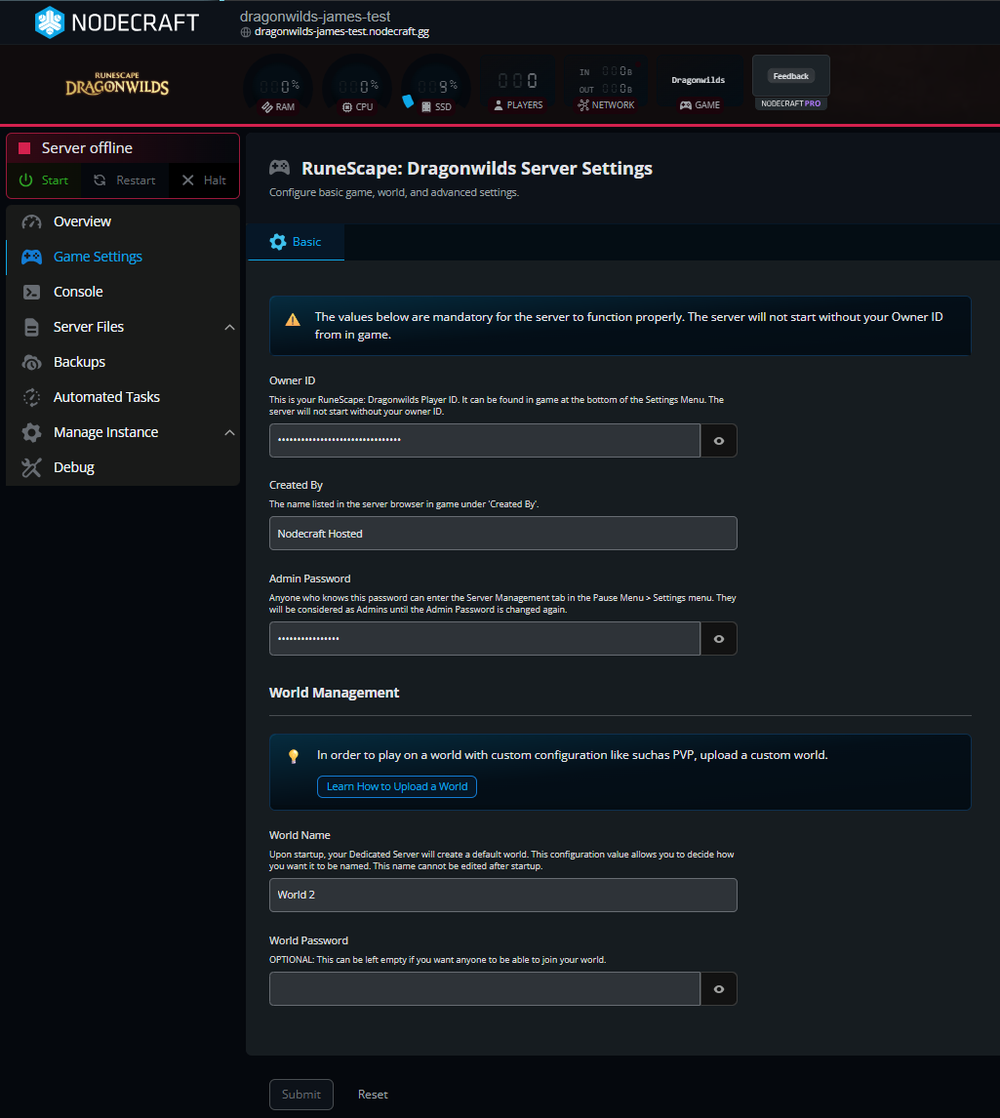
Task: Click Learn How to Upload a World
Action: point(396,786)
